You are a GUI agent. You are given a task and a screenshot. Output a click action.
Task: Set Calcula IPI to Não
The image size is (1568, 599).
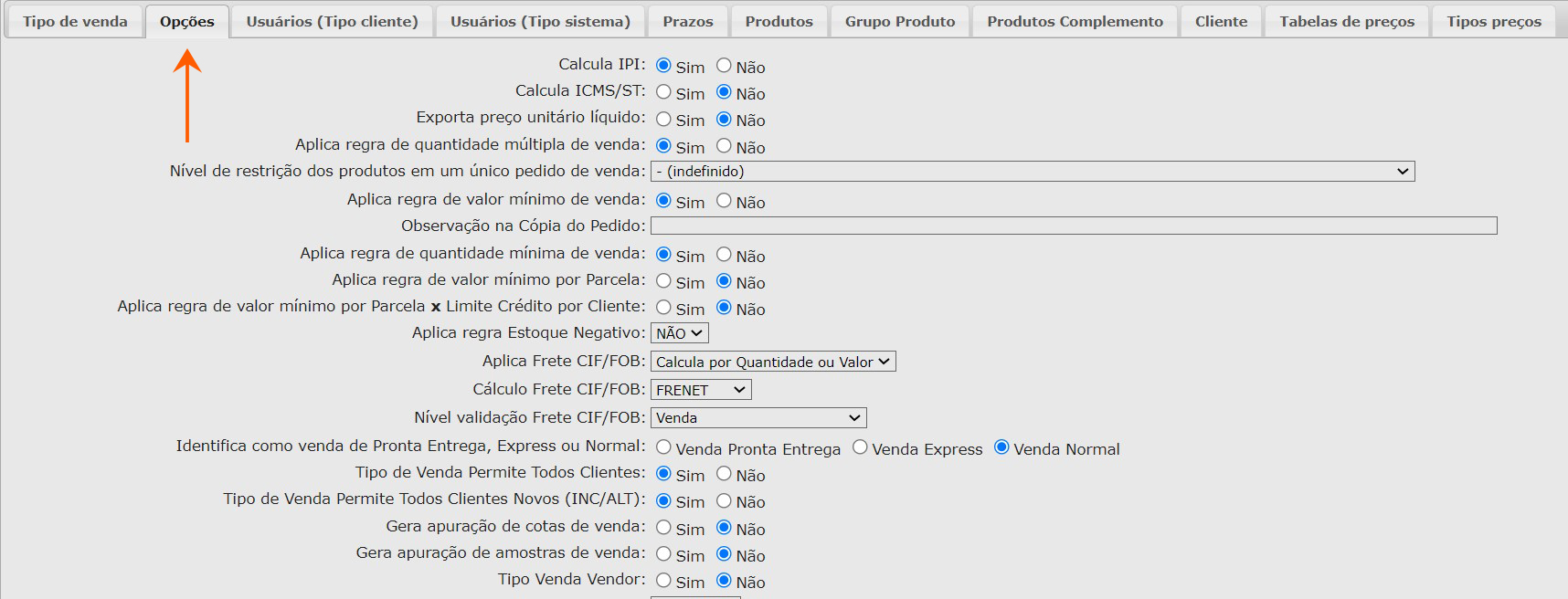tap(724, 66)
